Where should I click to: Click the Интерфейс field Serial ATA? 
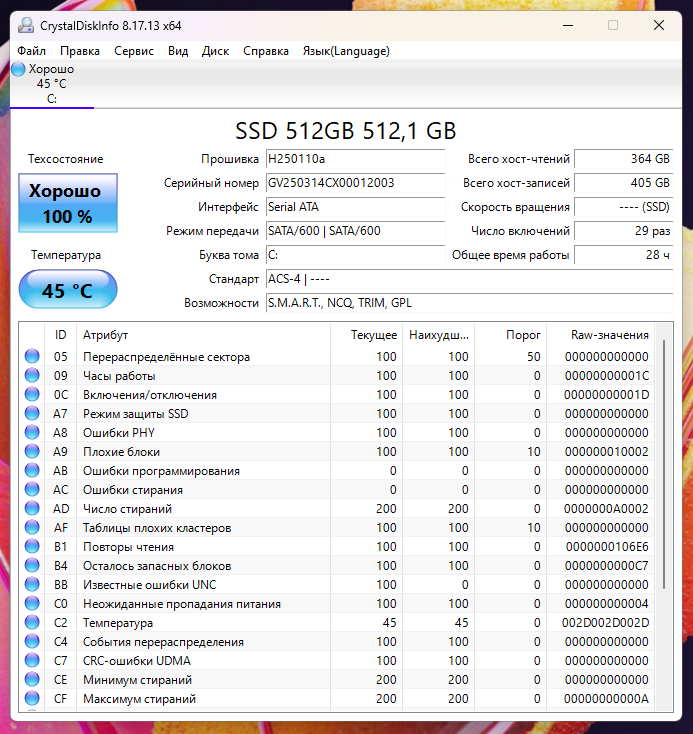(355, 207)
